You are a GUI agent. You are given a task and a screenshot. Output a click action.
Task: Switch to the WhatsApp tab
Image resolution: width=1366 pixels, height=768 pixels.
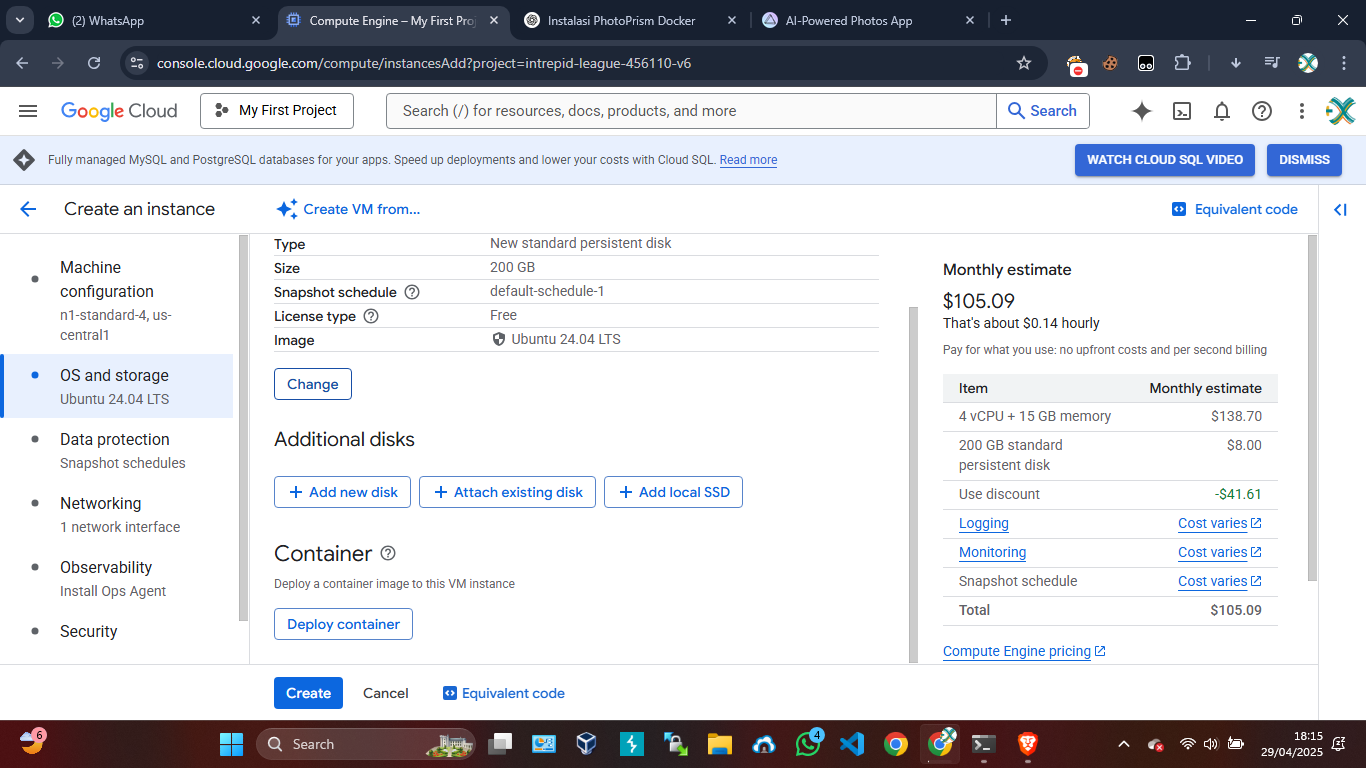point(154,20)
